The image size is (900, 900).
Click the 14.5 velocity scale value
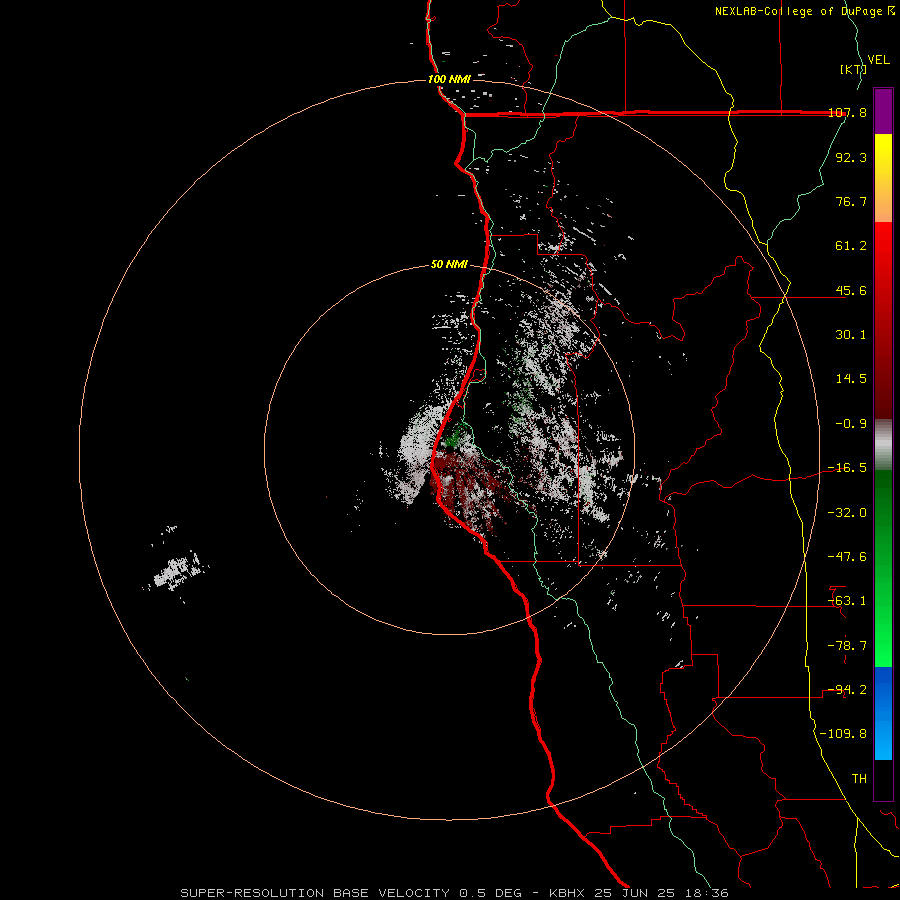click(x=851, y=379)
